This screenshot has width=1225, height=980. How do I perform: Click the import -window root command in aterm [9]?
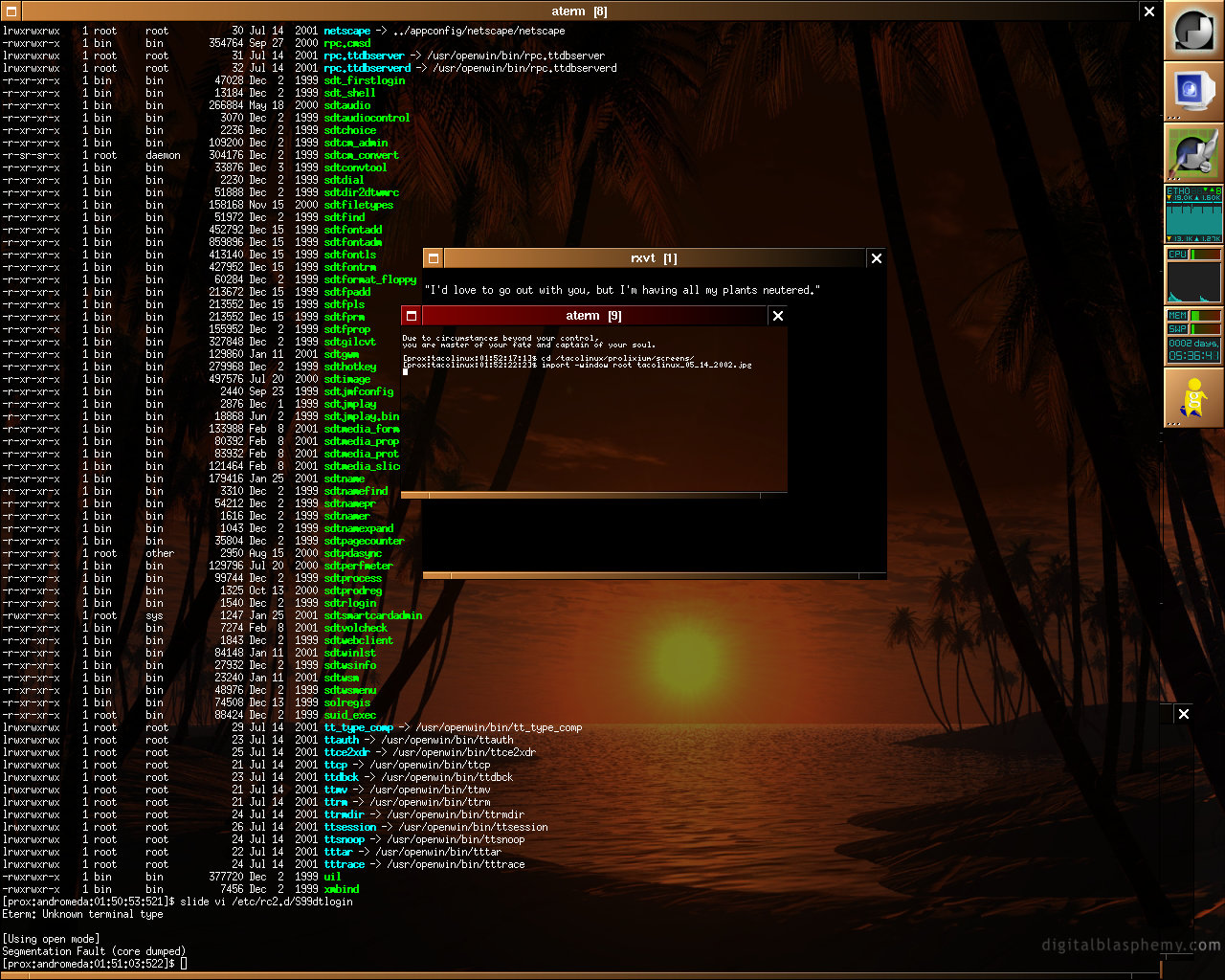[x=647, y=365]
